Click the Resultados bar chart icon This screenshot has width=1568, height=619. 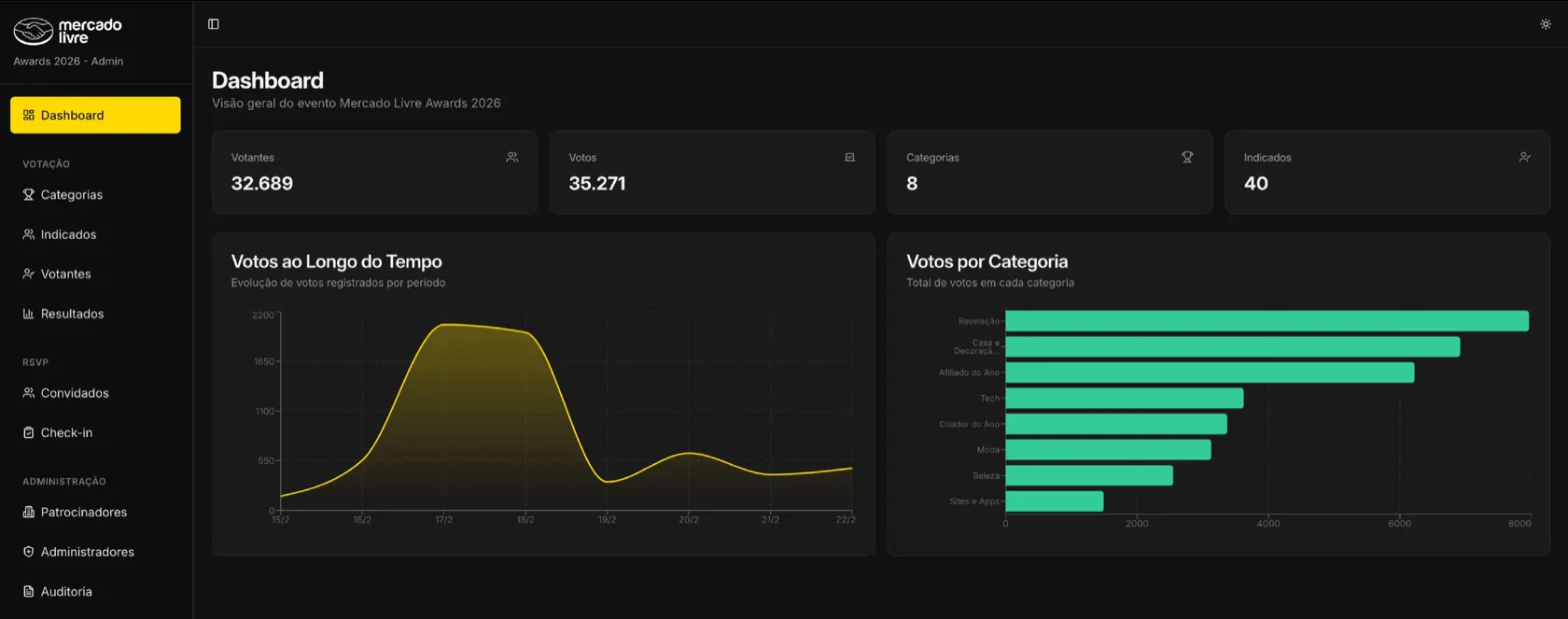pyautogui.click(x=29, y=314)
